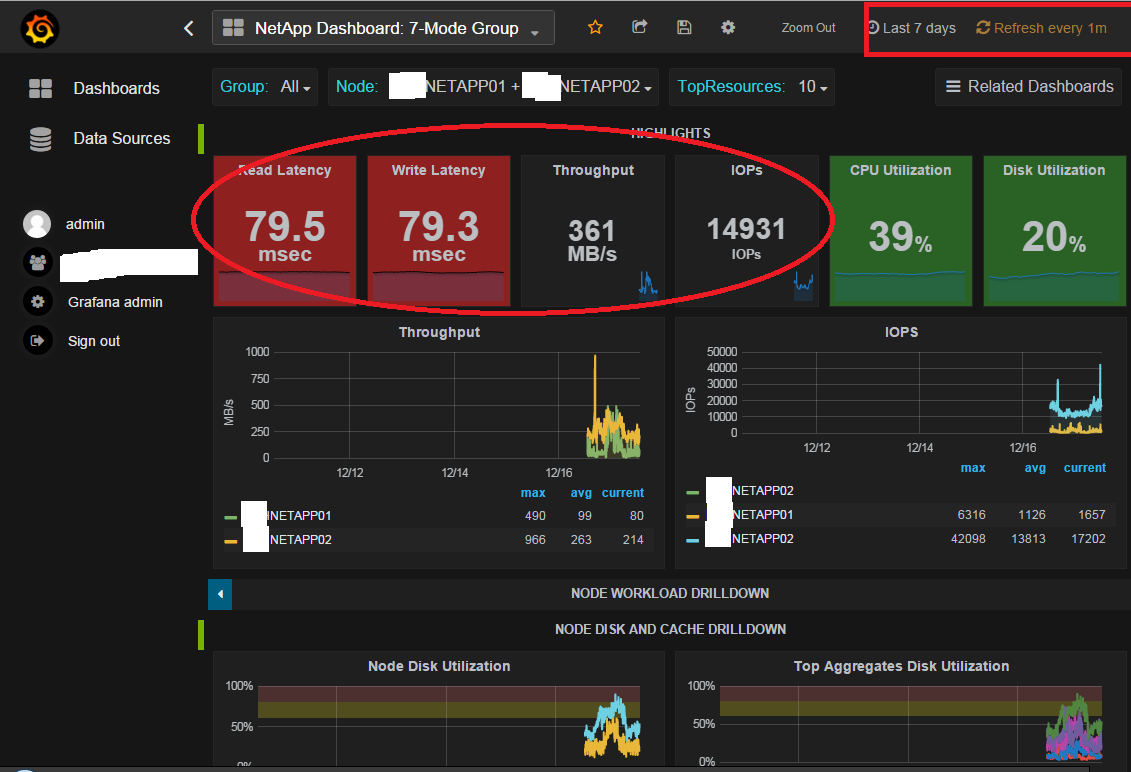1131x772 pixels.
Task: Toggle cyan NETAPP02 series in IOPS legend
Action: [762, 540]
